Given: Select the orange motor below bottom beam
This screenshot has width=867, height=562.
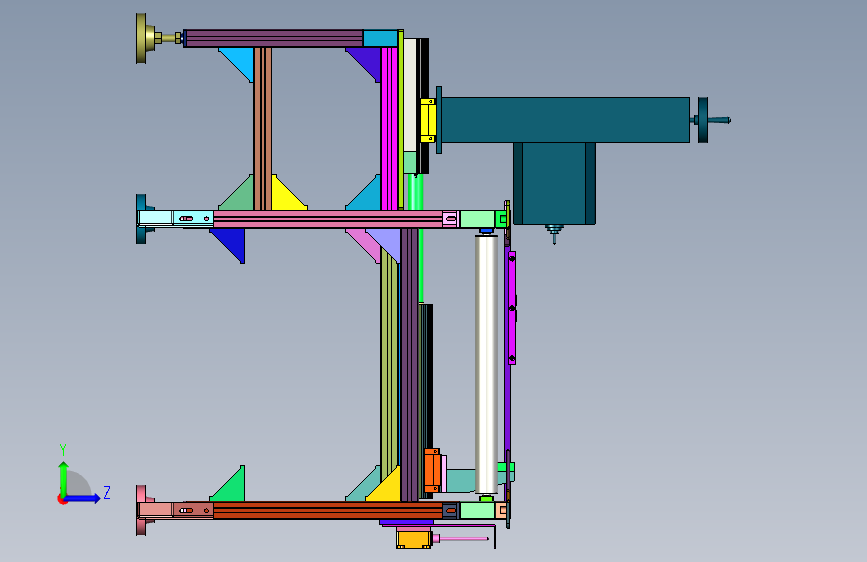Looking at the screenshot, I should pyautogui.click(x=414, y=538).
